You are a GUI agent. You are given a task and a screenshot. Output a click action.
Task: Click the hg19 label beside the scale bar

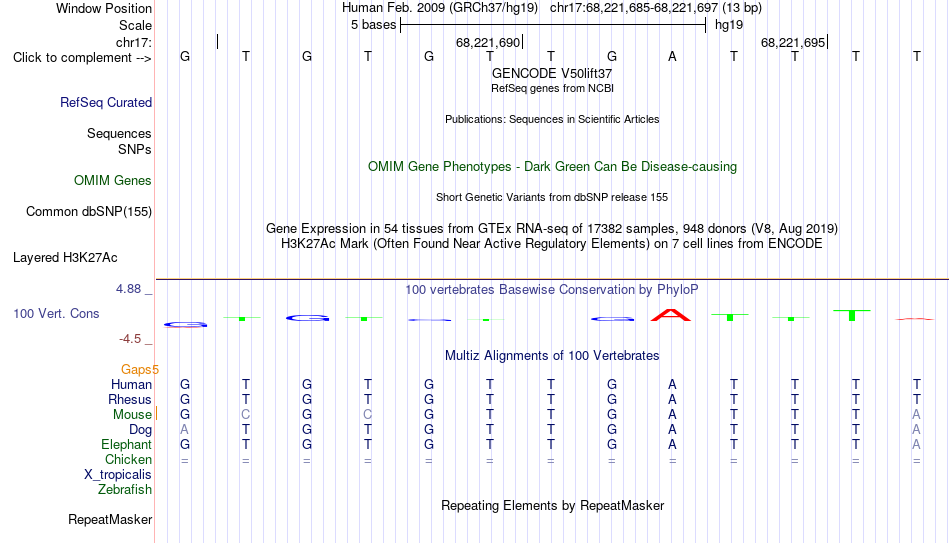coord(729,25)
